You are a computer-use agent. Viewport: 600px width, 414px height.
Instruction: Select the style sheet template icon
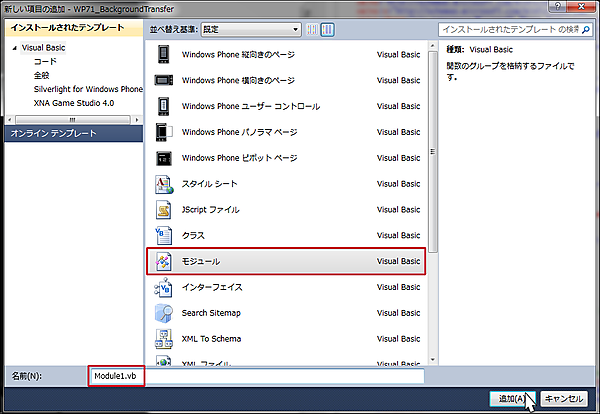pos(164,184)
